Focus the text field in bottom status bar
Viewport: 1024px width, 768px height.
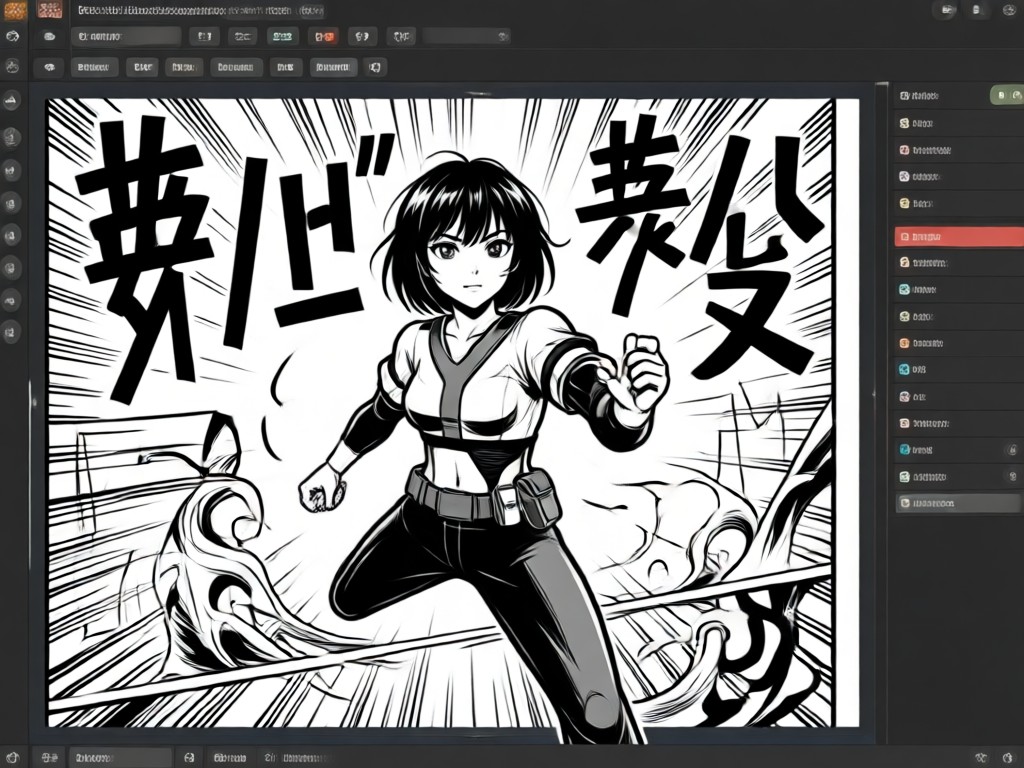[x=120, y=758]
